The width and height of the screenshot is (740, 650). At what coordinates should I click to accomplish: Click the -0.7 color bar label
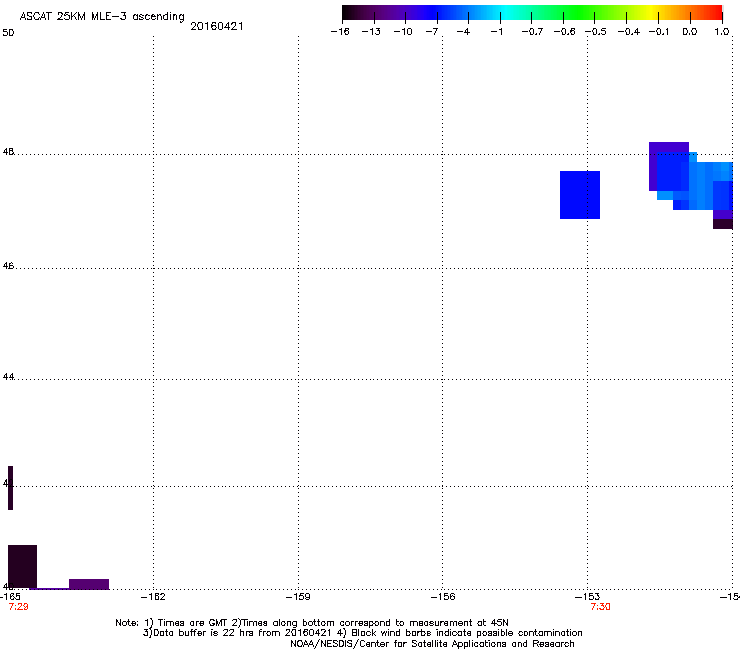click(532, 32)
